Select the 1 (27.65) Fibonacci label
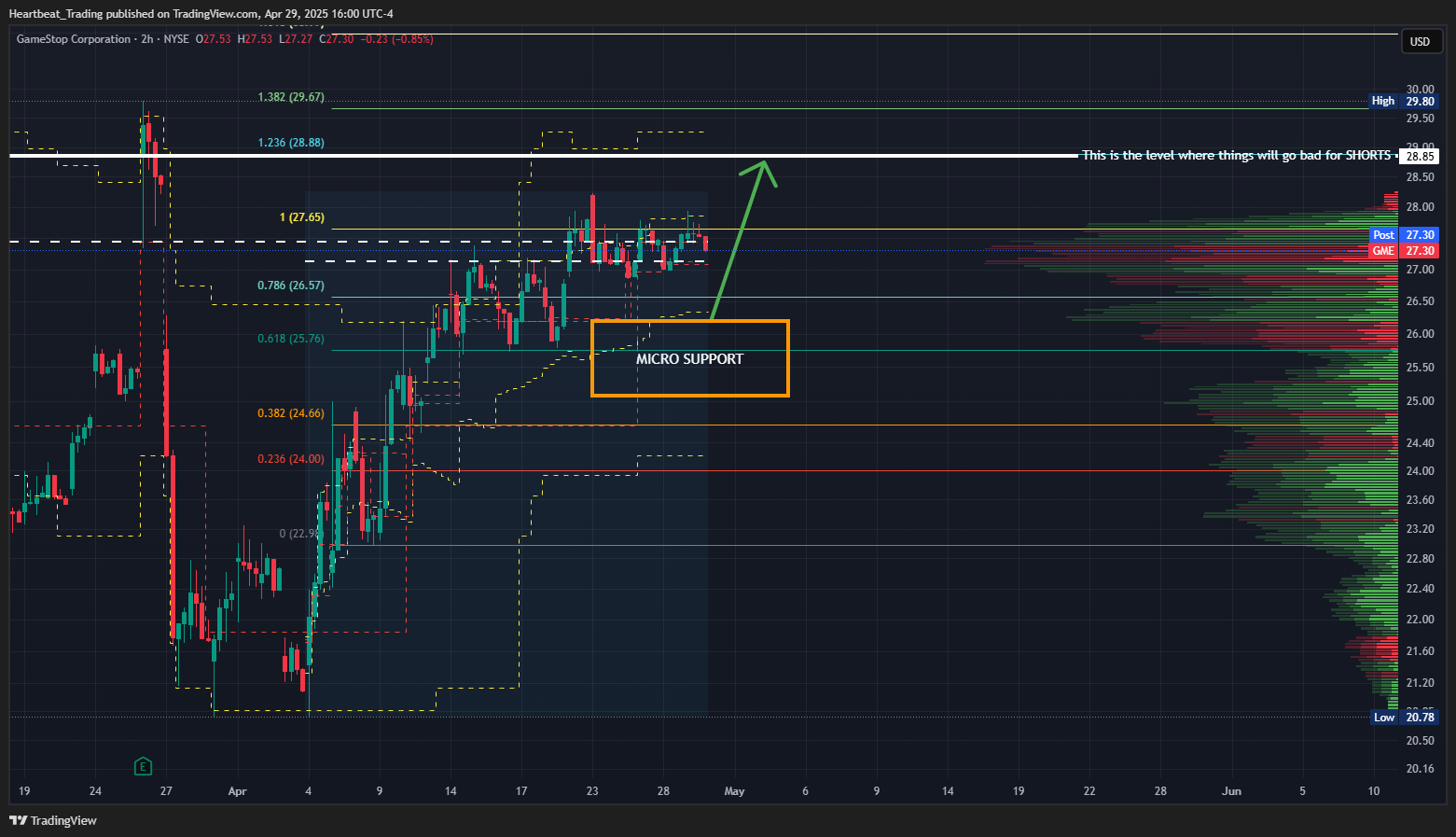This screenshot has height=837, width=1456. [x=302, y=217]
